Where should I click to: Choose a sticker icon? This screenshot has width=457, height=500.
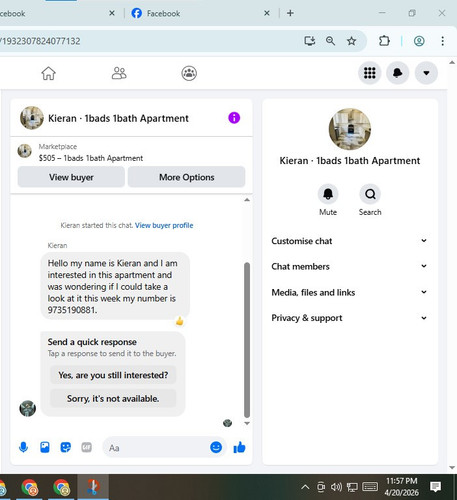click(66, 447)
